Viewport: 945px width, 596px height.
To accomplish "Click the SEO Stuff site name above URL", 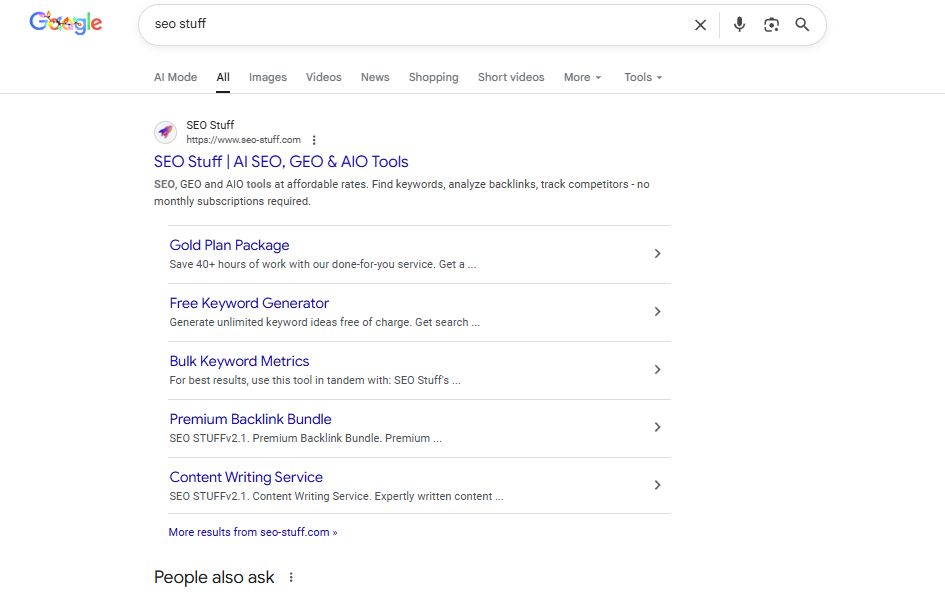I will [210, 125].
